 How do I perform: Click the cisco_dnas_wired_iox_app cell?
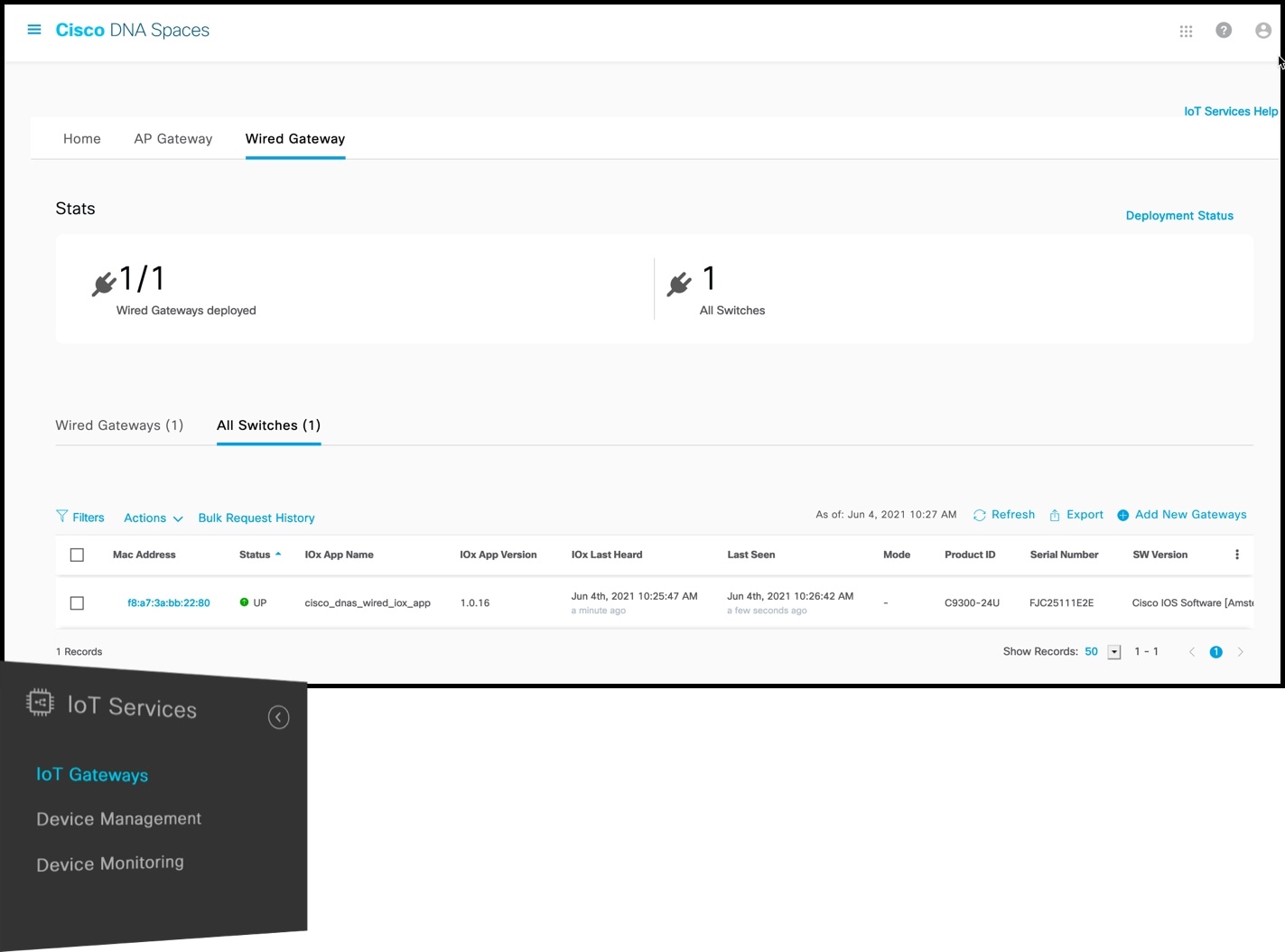point(368,602)
